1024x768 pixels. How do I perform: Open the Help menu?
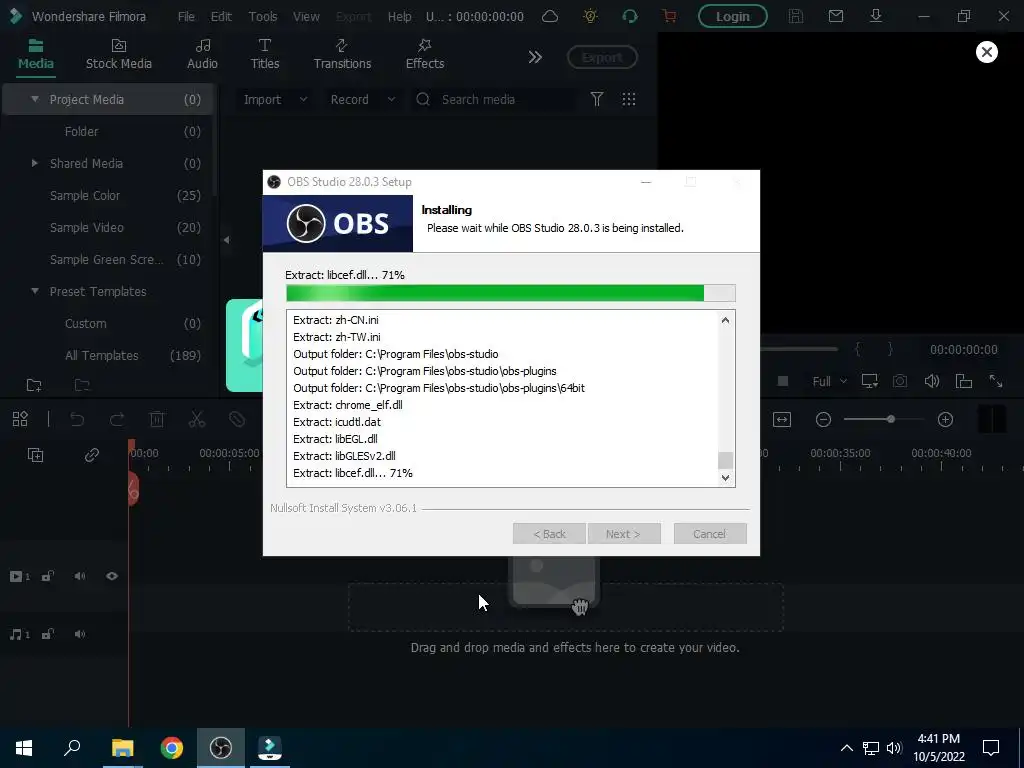coord(399,16)
